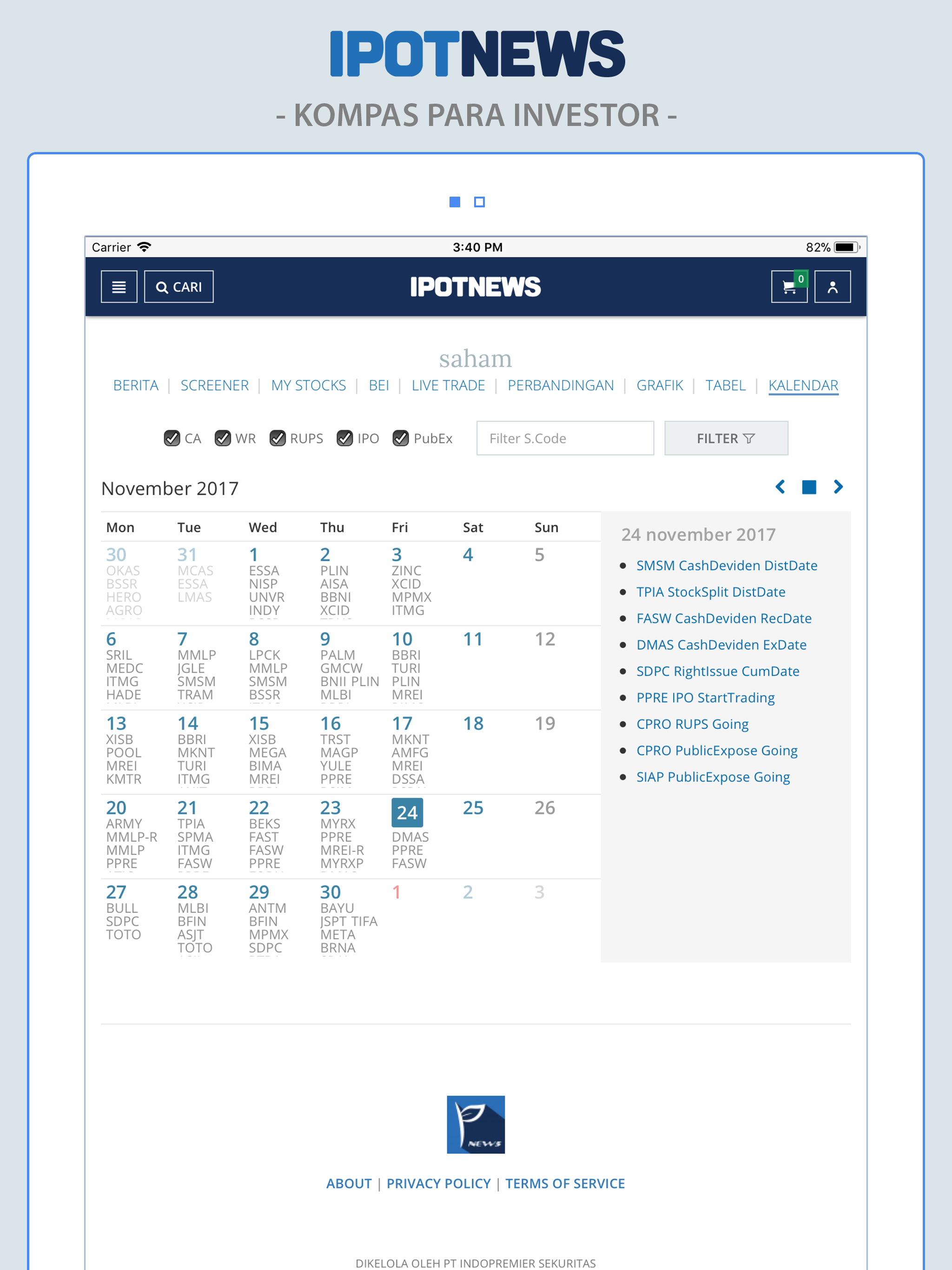Open the BEI tab
Screen dimensions: 952x1270
379,385
